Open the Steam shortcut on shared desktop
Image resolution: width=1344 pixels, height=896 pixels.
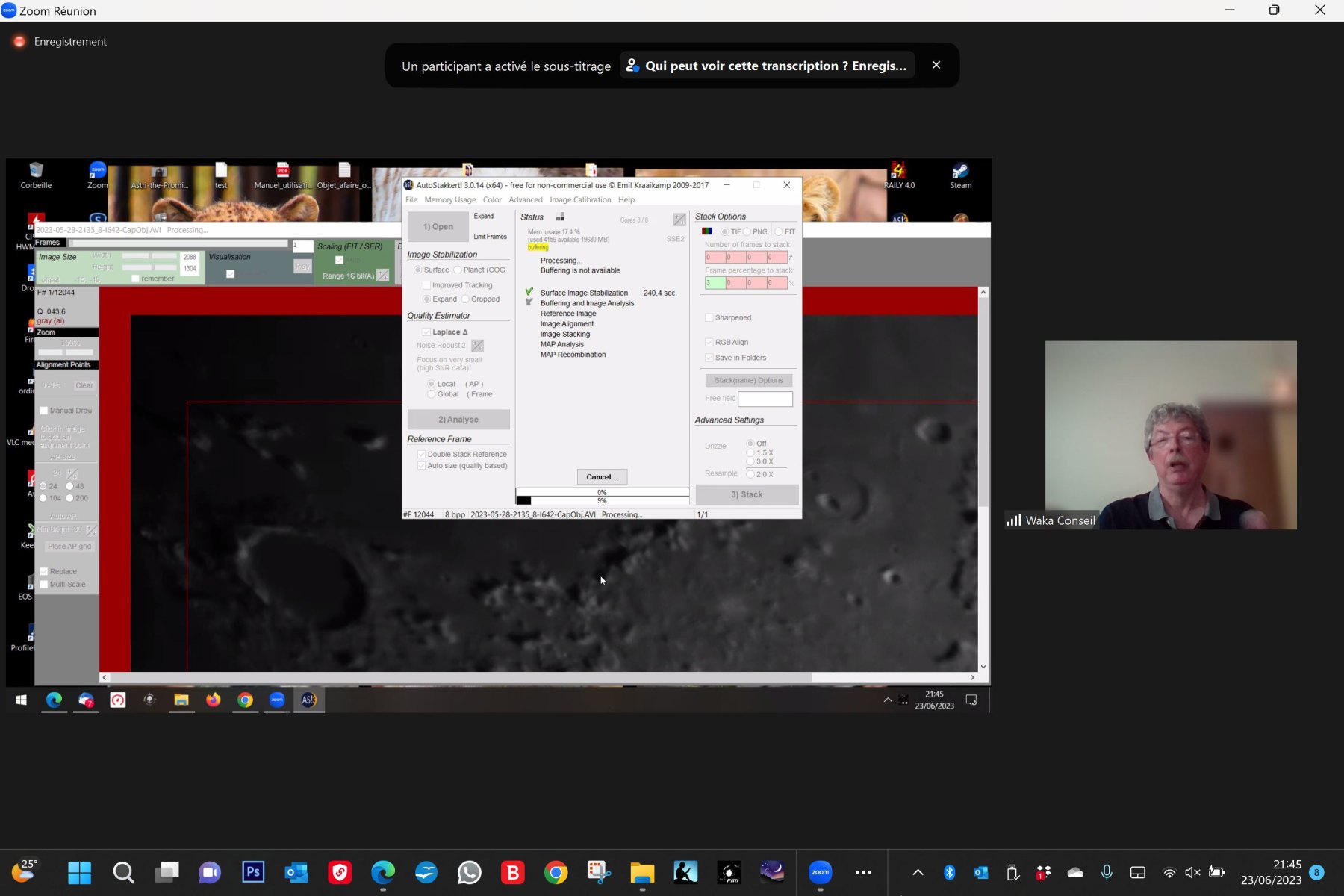[960, 176]
